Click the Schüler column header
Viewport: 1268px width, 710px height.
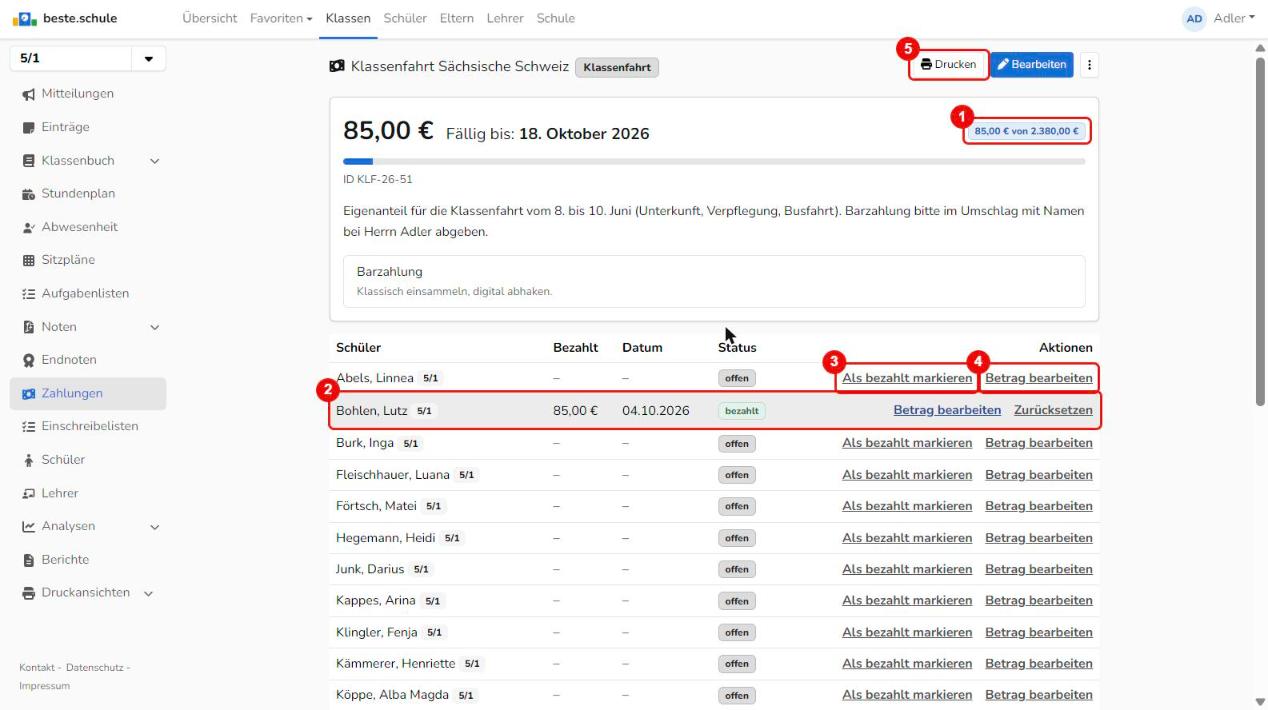[358, 348]
